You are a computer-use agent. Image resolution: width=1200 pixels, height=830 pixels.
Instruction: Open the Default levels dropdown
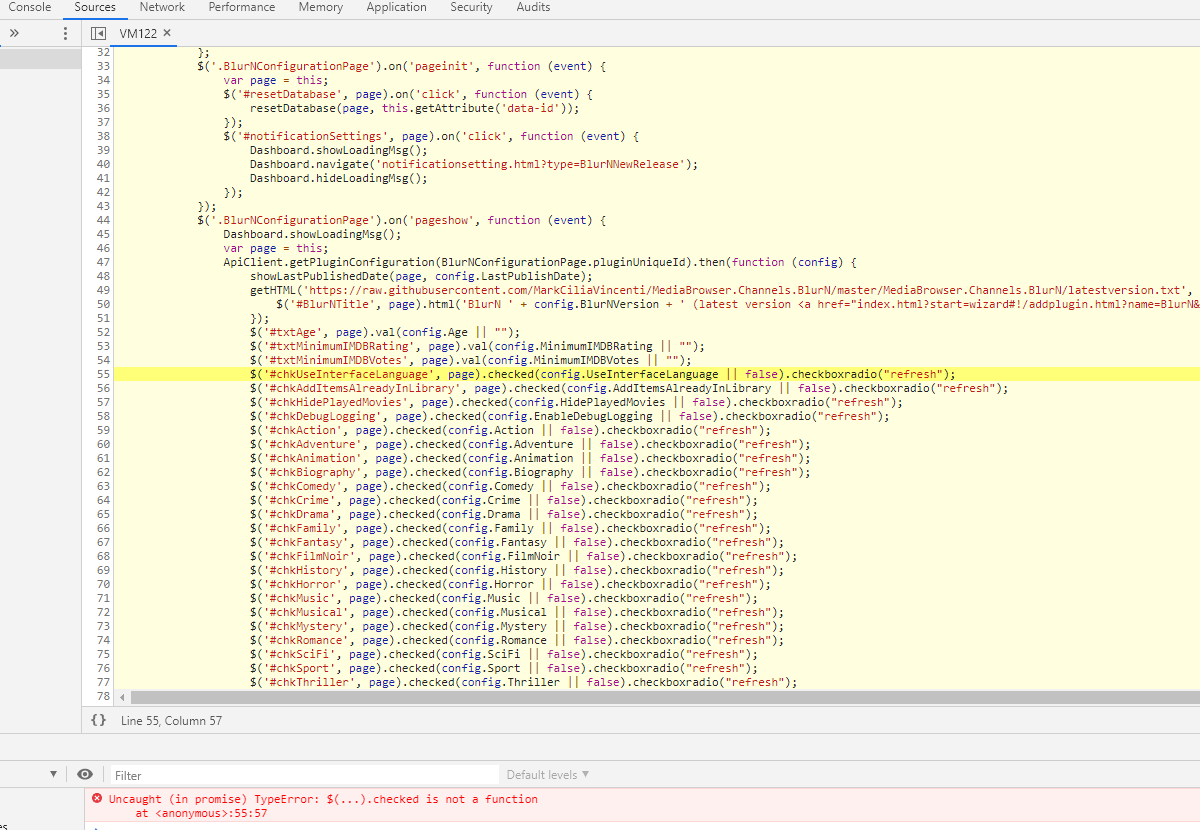(545, 773)
